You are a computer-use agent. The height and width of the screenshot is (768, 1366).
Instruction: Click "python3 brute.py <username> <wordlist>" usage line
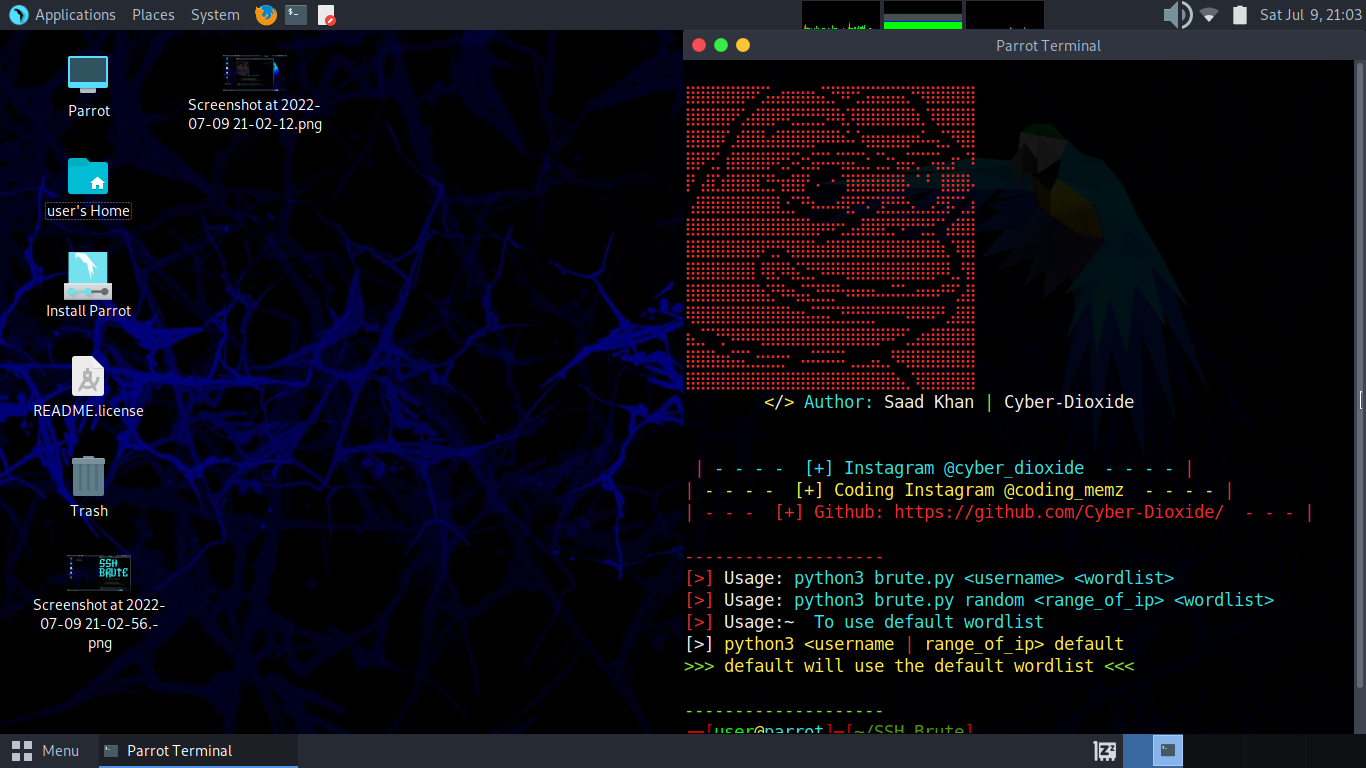point(984,578)
